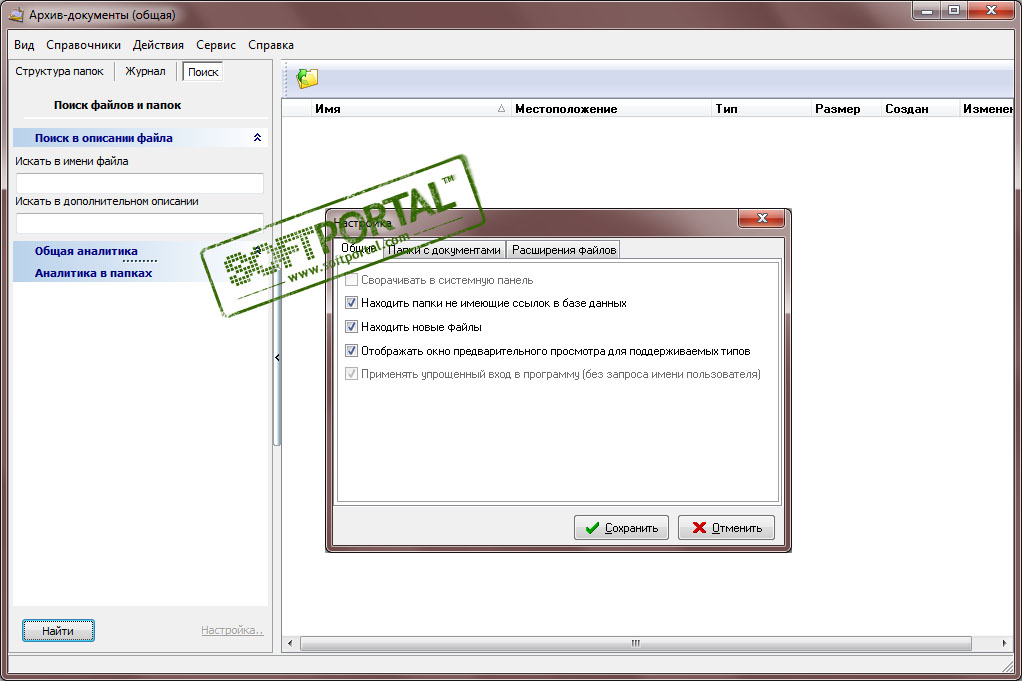This screenshot has height=681, width=1022.
Task: Expand the Общая аналитика section
Action: tap(86, 251)
